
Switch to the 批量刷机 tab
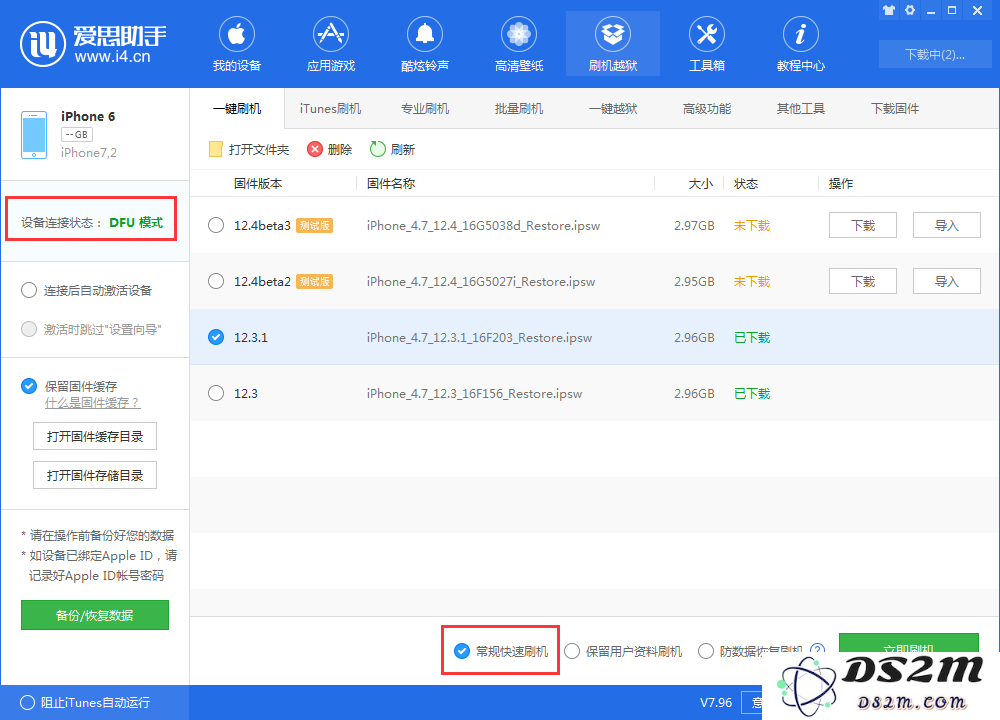[x=518, y=108]
